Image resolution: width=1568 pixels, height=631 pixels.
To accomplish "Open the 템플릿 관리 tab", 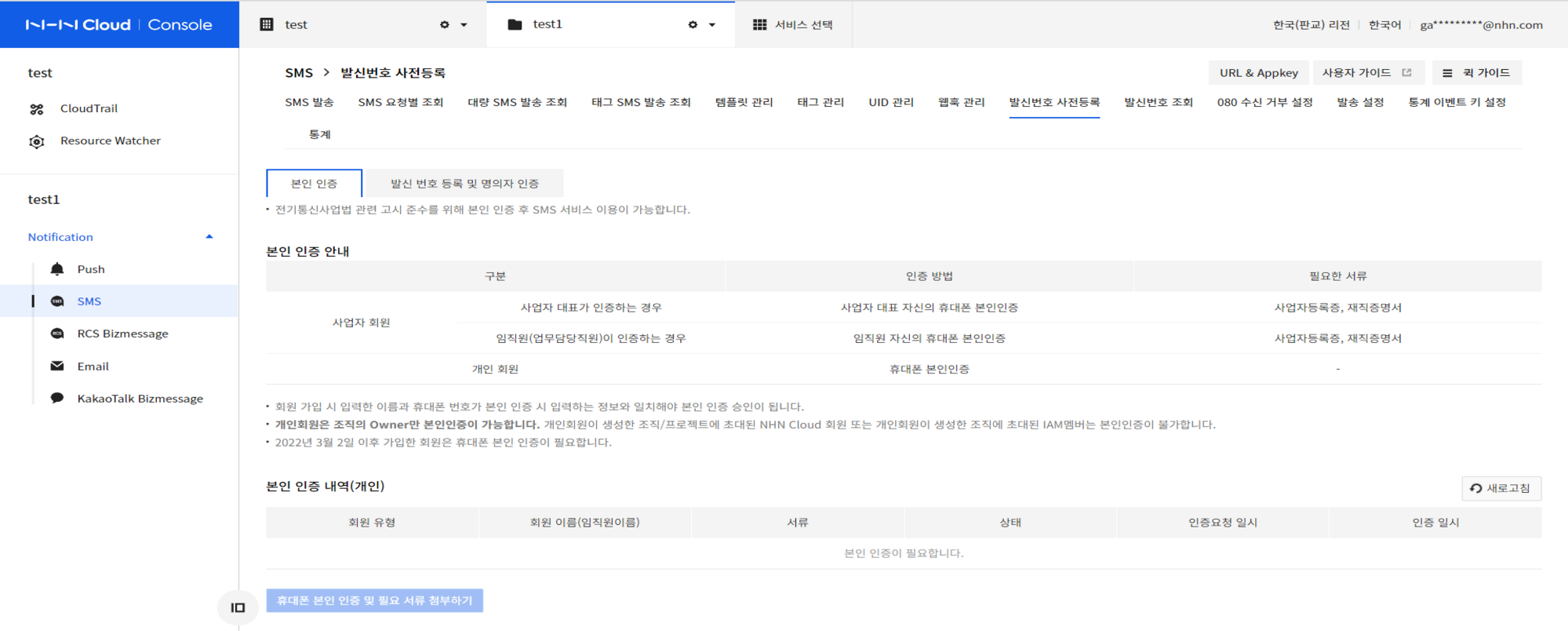I will coord(744,102).
